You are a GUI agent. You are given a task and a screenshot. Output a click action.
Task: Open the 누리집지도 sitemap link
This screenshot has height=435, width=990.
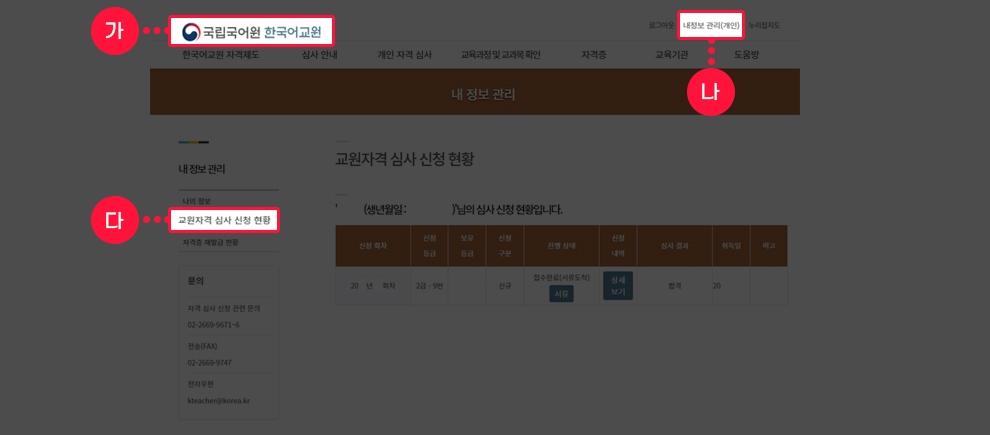point(764,25)
